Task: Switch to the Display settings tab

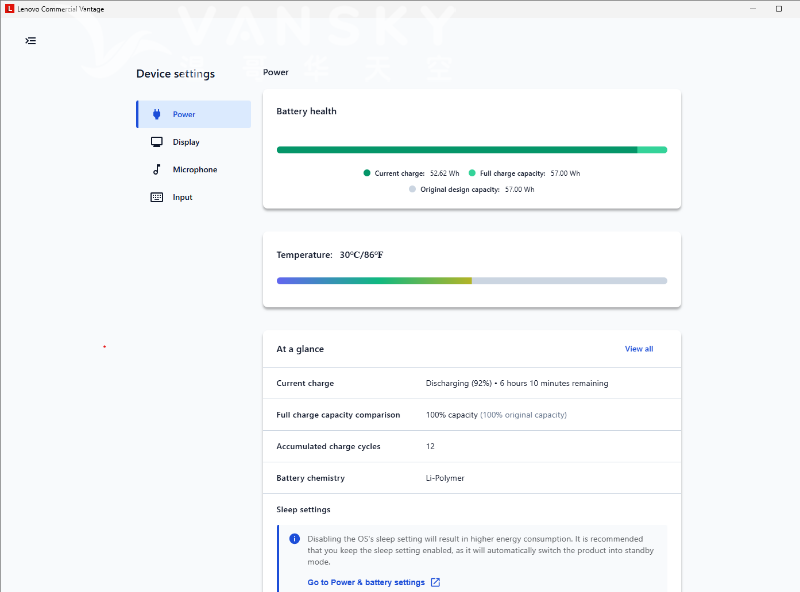Action: point(186,142)
